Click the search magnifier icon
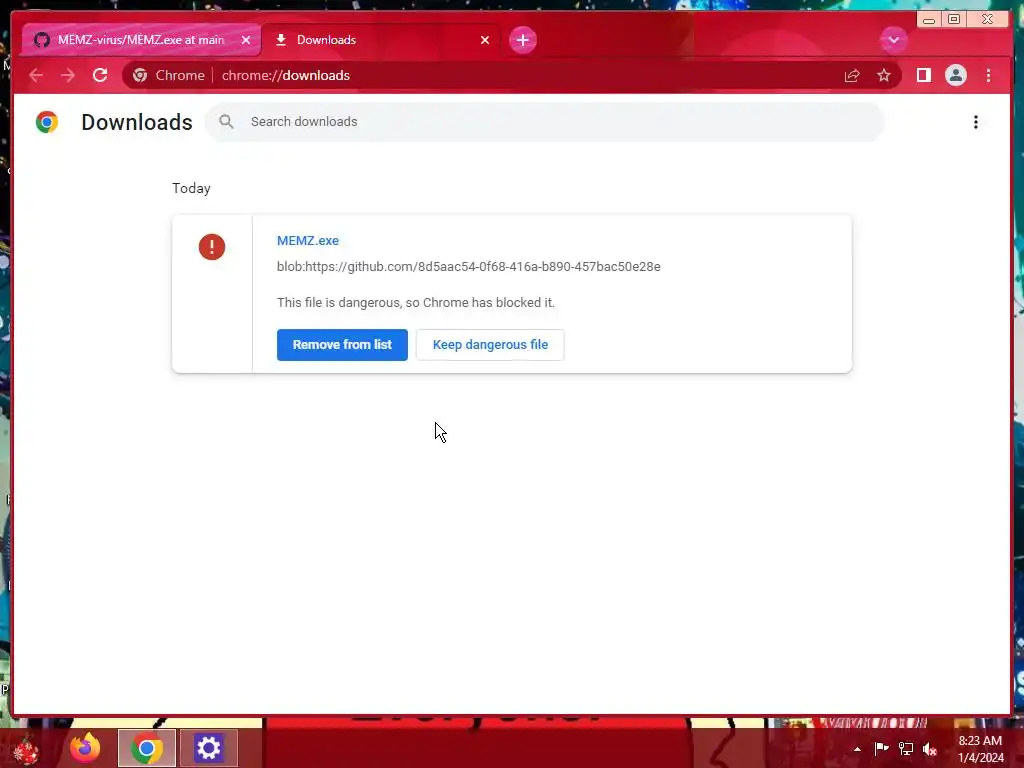 227,121
